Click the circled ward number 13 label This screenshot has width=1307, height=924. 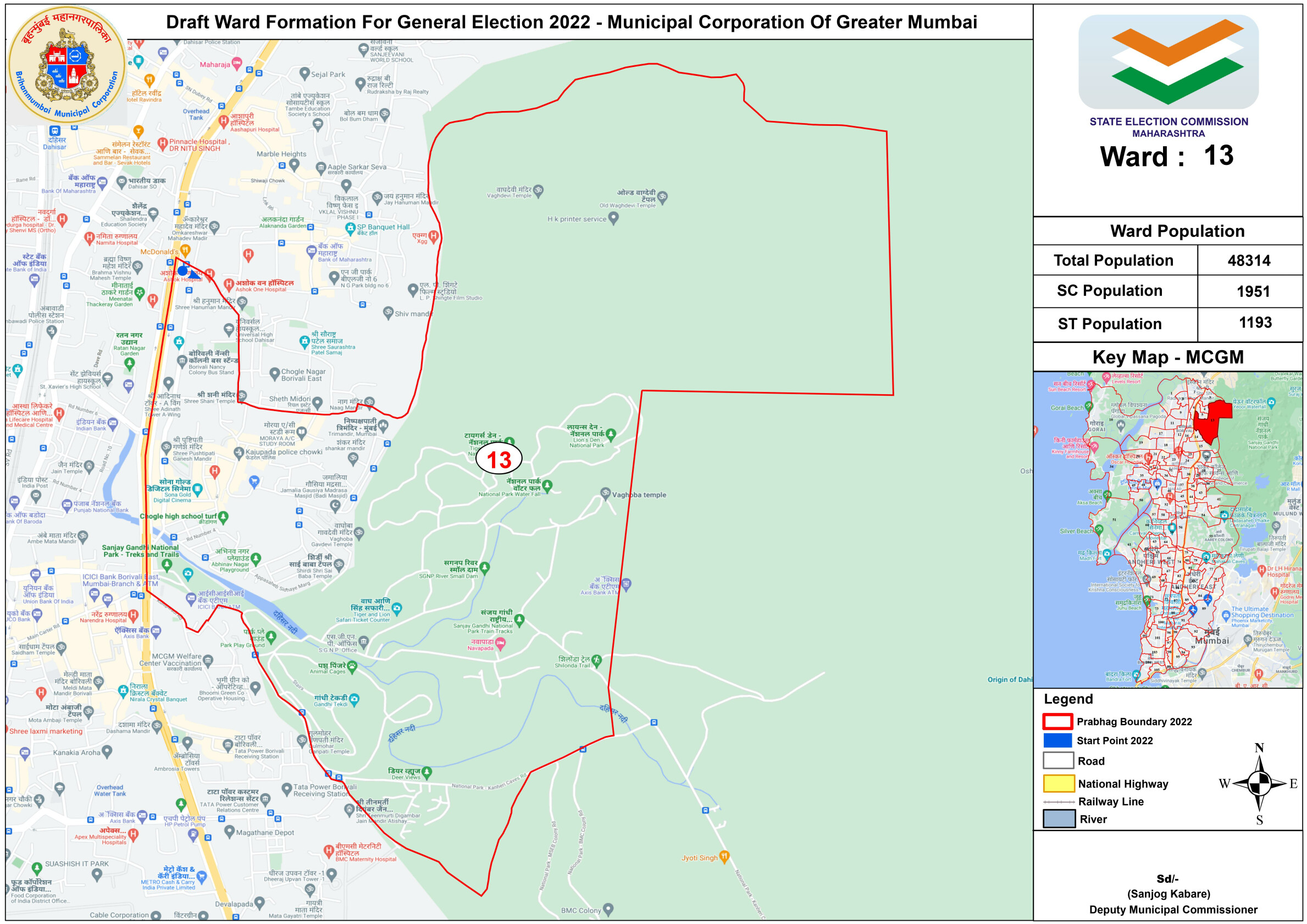click(499, 460)
